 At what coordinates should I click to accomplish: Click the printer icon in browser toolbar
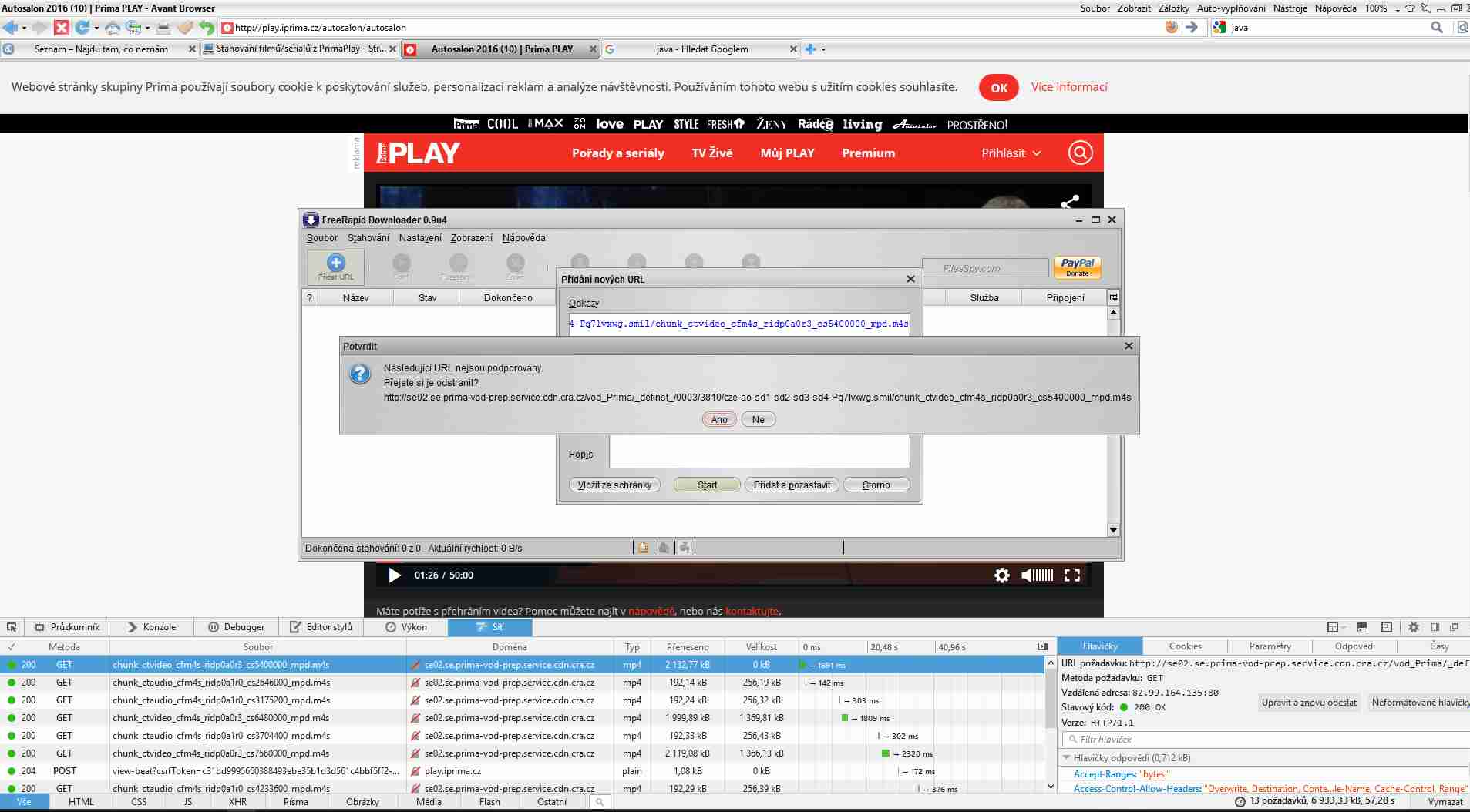tap(163, 28)
